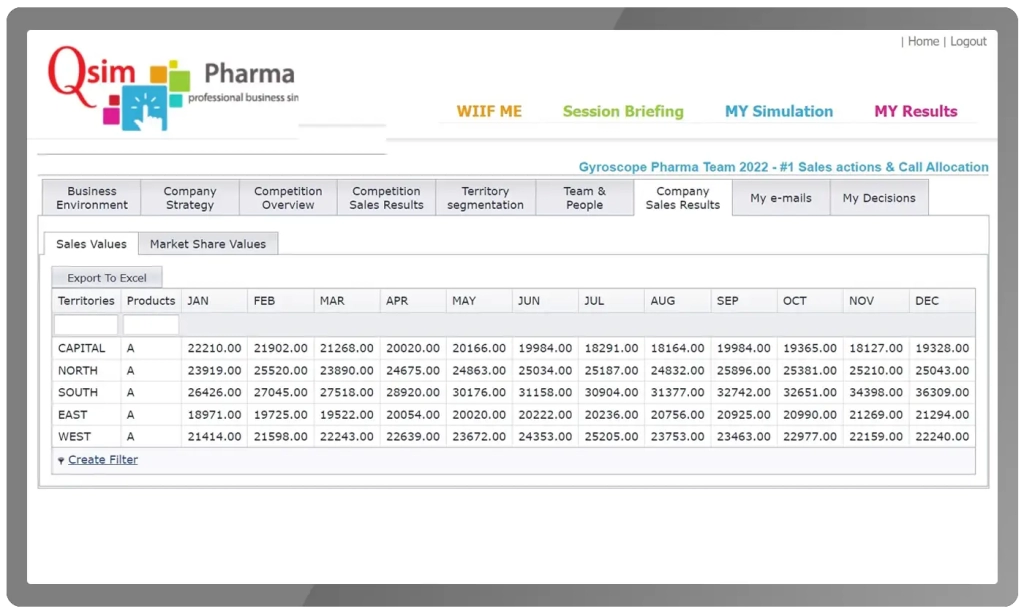
Task: Click the Logout link
Action: click(x=968, y=42)
